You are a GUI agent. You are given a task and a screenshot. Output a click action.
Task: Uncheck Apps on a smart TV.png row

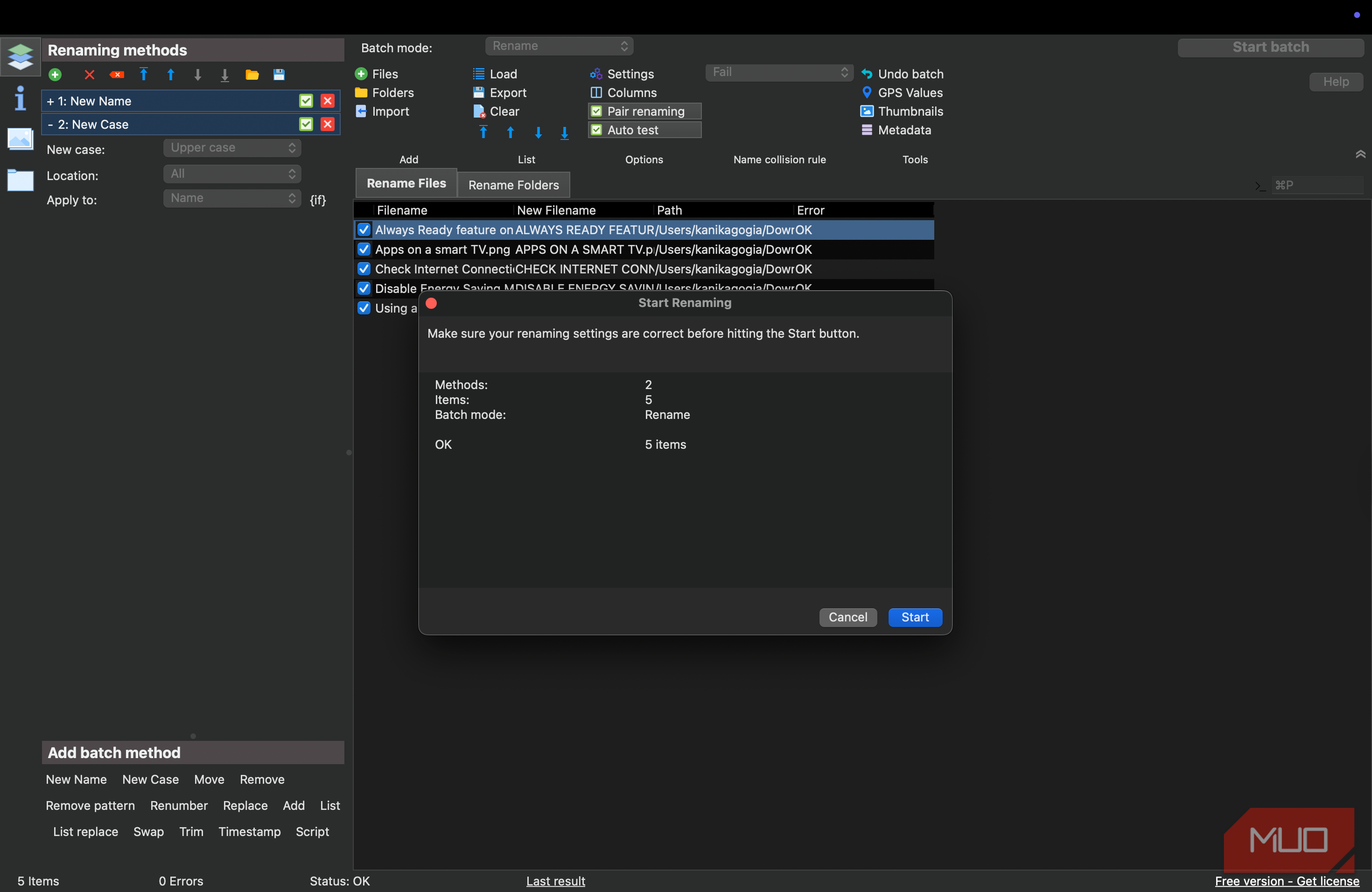[x=364, y=250]
